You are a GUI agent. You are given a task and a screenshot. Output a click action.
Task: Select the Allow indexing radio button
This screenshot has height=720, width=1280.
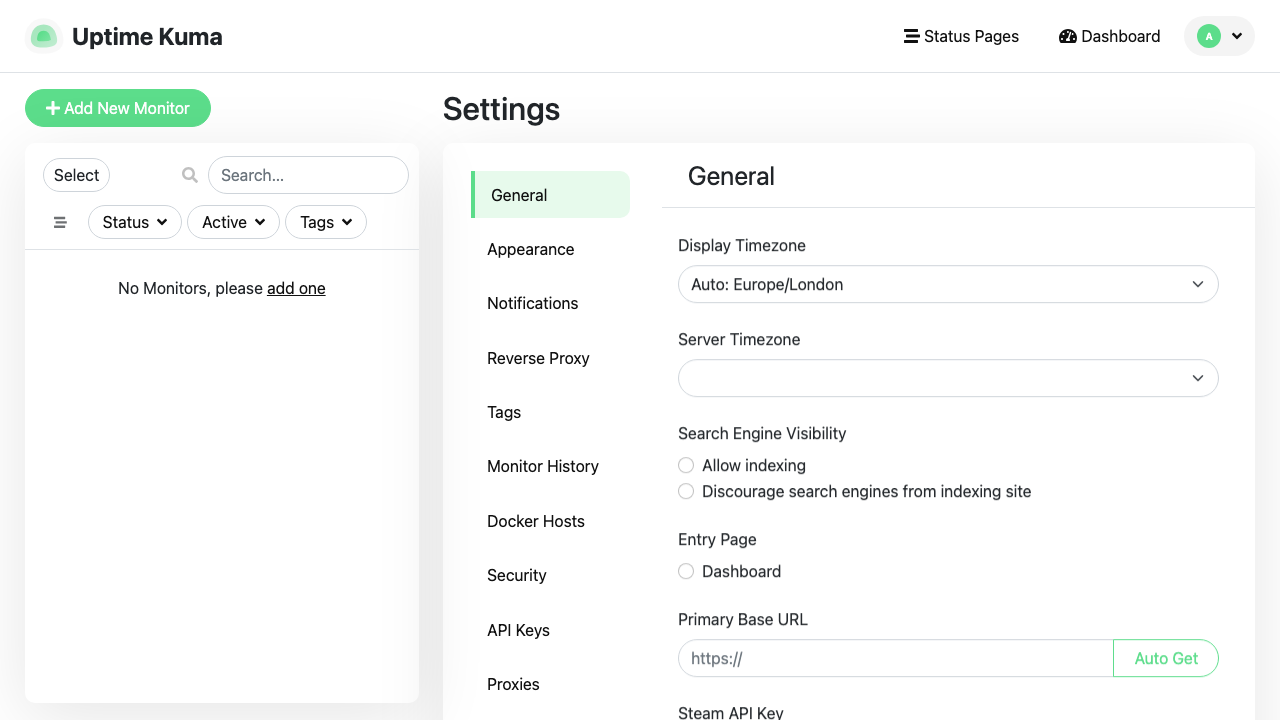pyautogui.click(x=686, y=465)
